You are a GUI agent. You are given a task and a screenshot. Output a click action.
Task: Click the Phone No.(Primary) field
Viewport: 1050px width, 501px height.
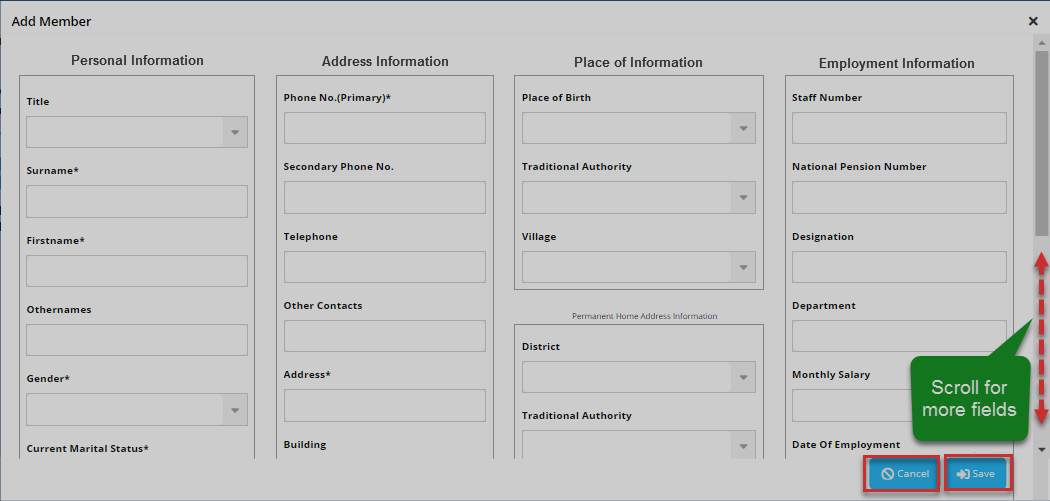(385, 128)
